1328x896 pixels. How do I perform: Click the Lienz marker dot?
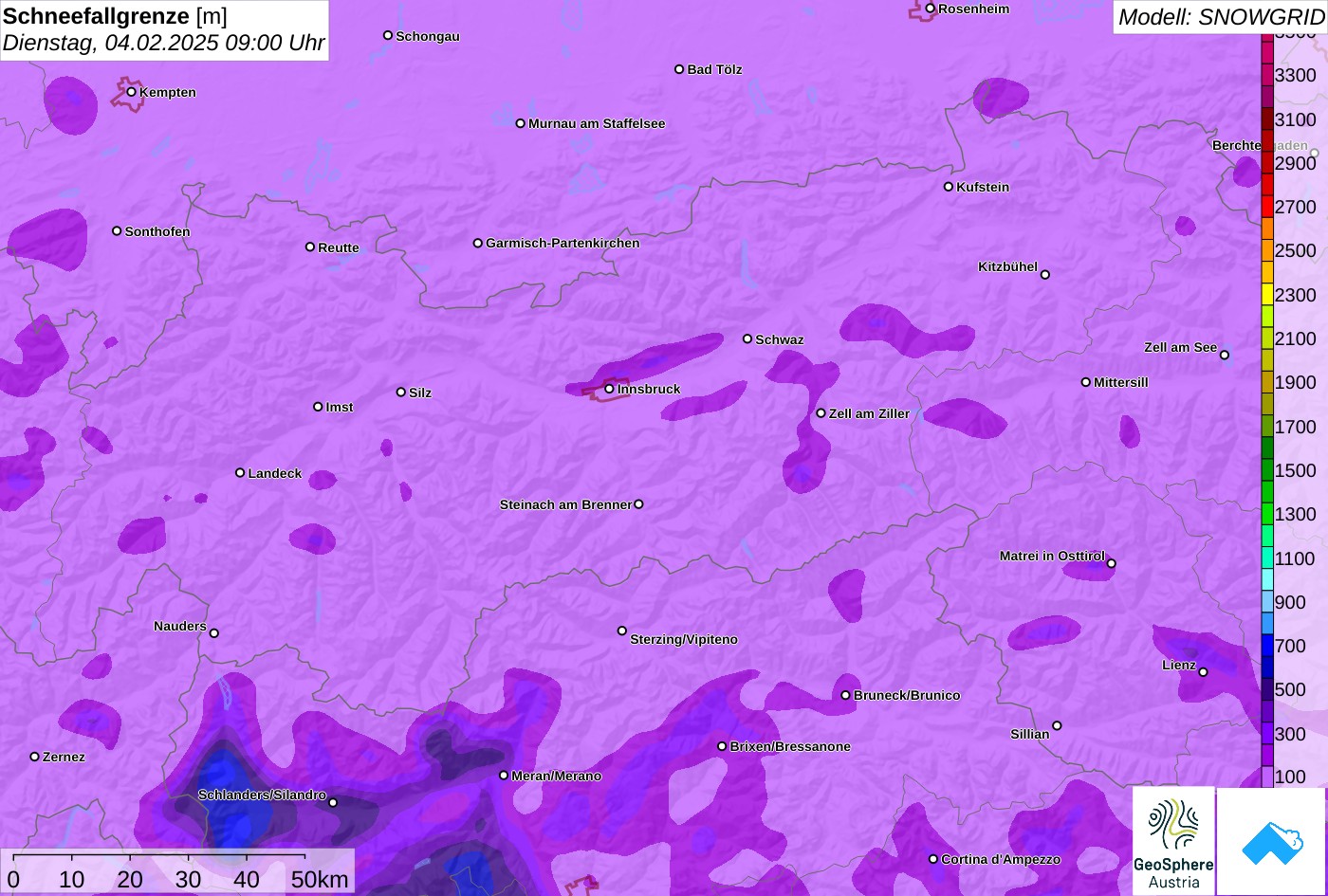(1203, 672)
